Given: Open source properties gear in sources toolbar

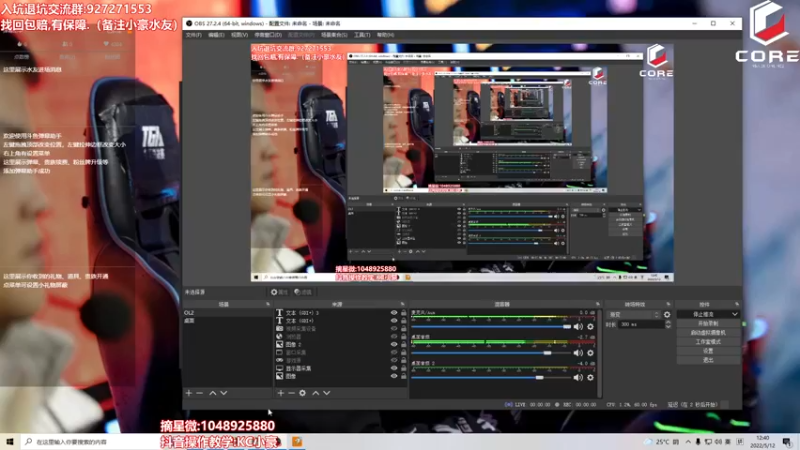Looking at the screenshot, I should click(303, 393).
